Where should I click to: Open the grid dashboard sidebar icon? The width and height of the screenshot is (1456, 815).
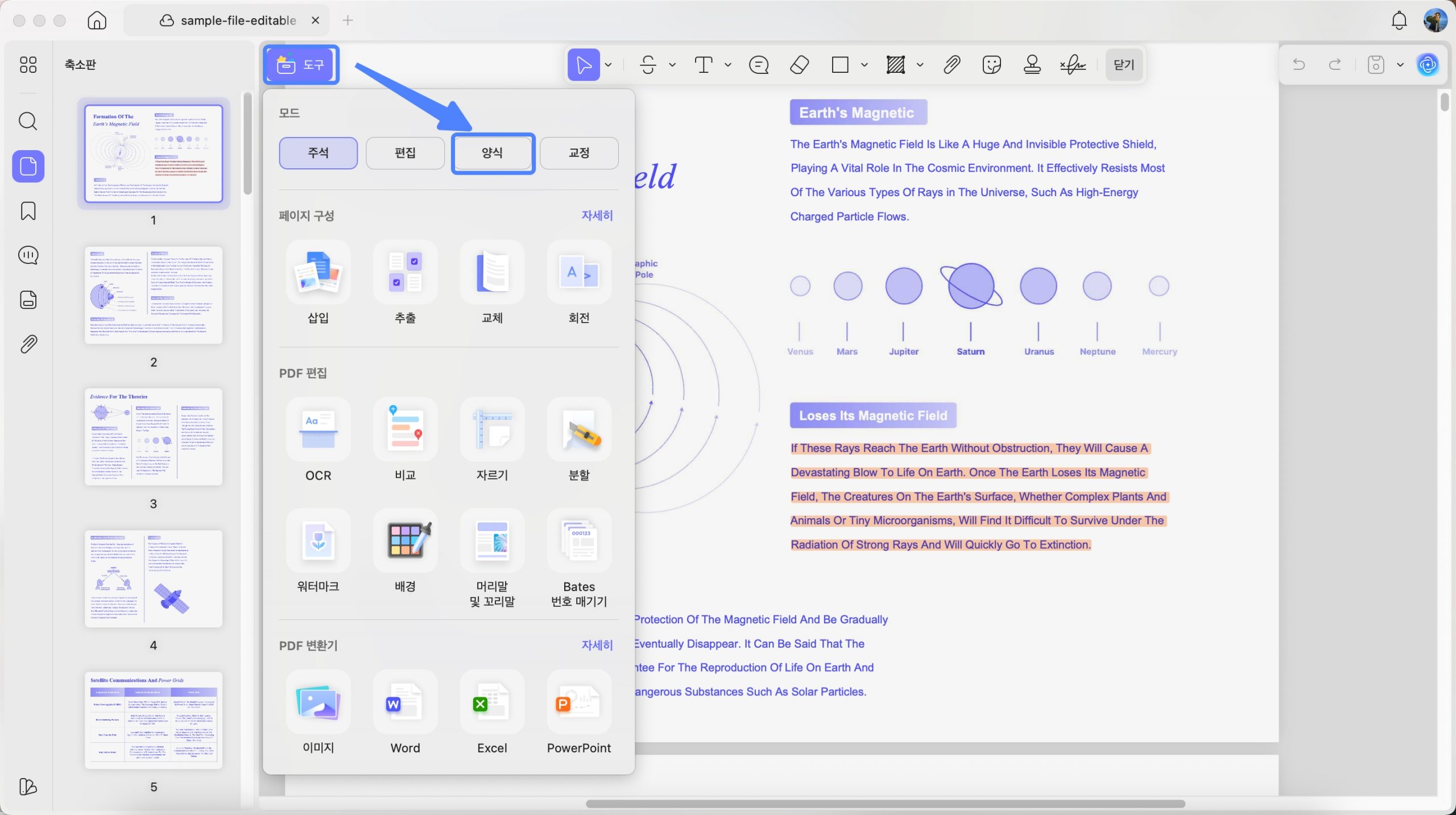[x=28, y=65]
